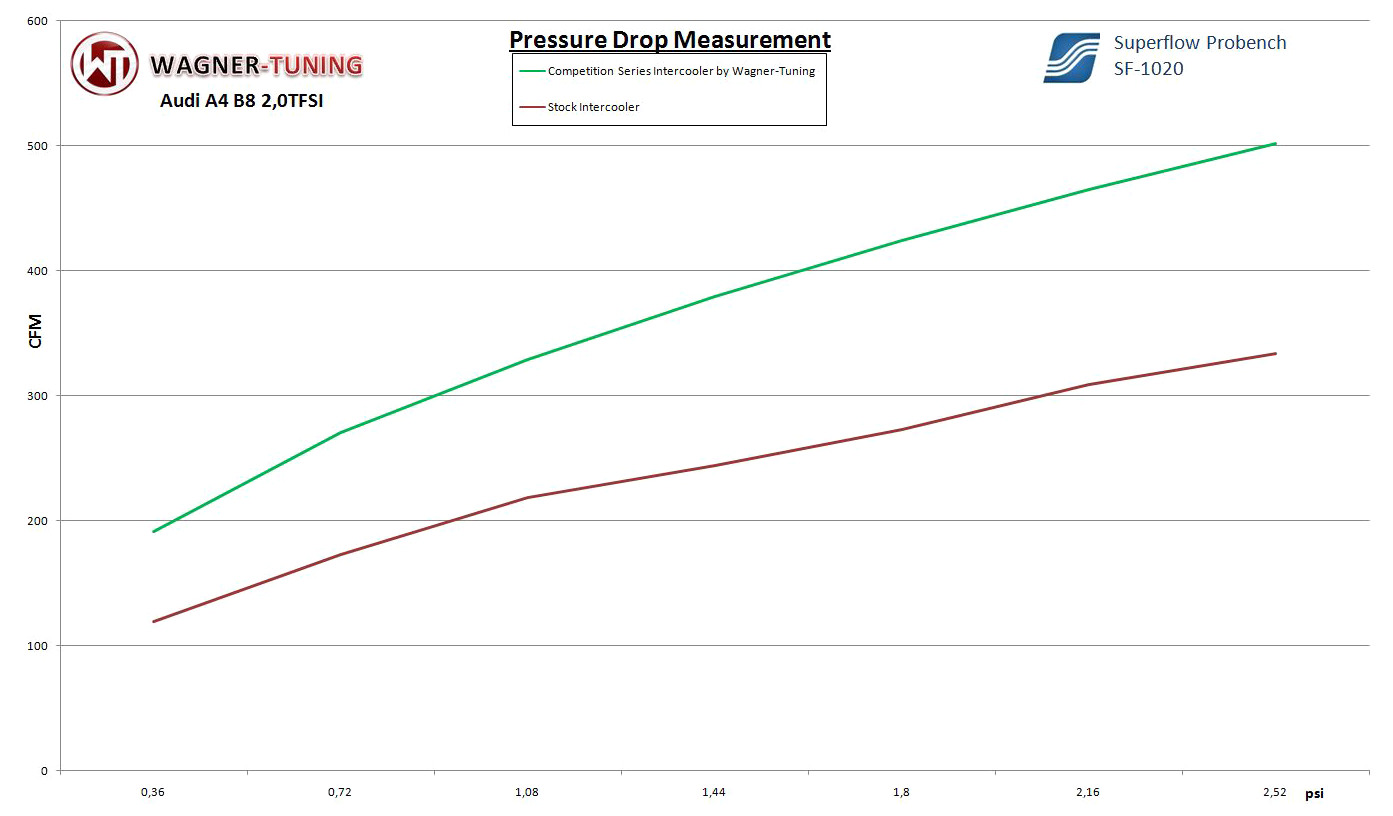Select the 'Stock Intercooler' legend entry
The image size is (1393, 816).
coord(580,107)
